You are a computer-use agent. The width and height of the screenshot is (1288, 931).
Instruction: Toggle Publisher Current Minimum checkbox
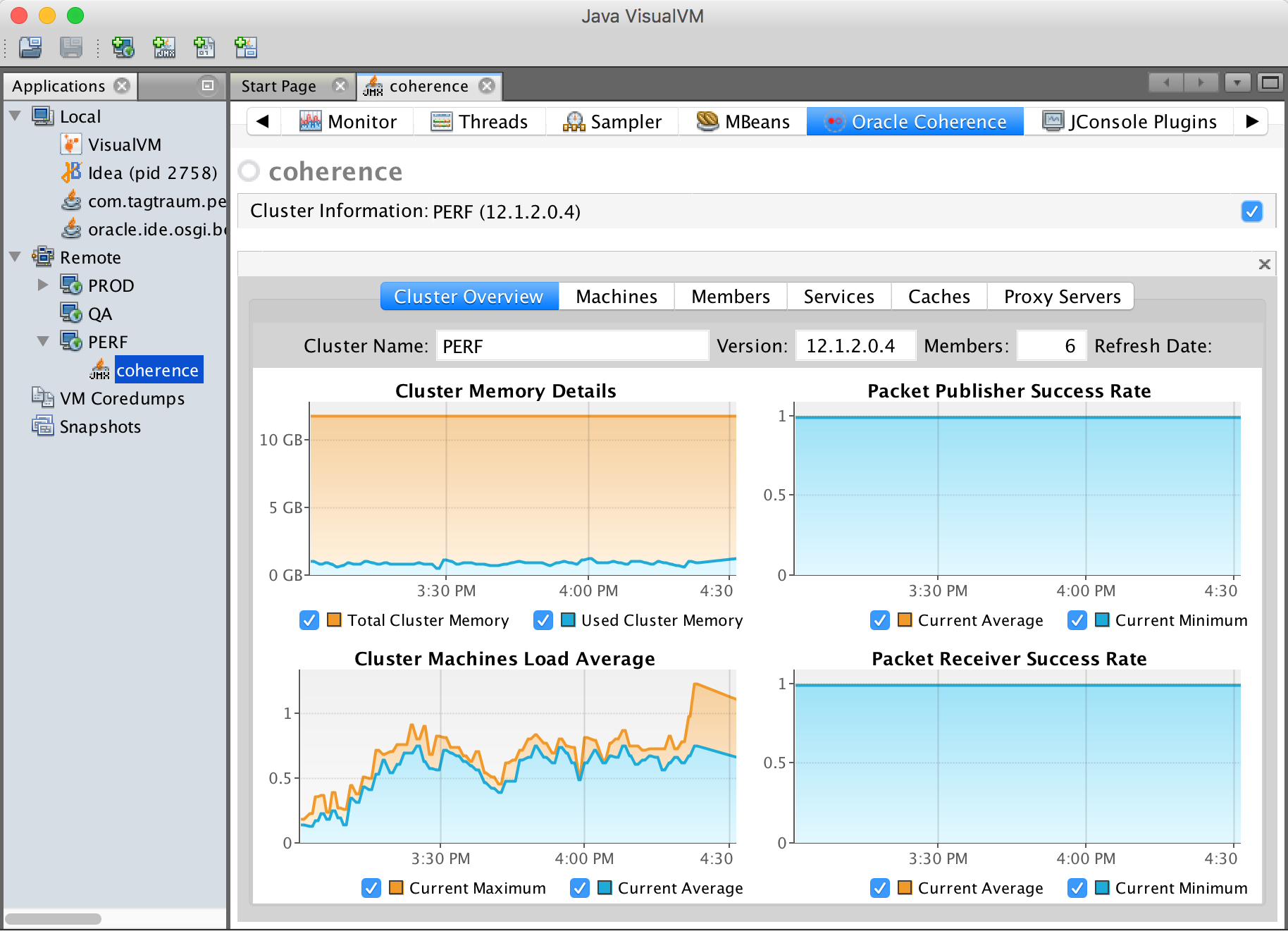click(x=1077, y=620)
